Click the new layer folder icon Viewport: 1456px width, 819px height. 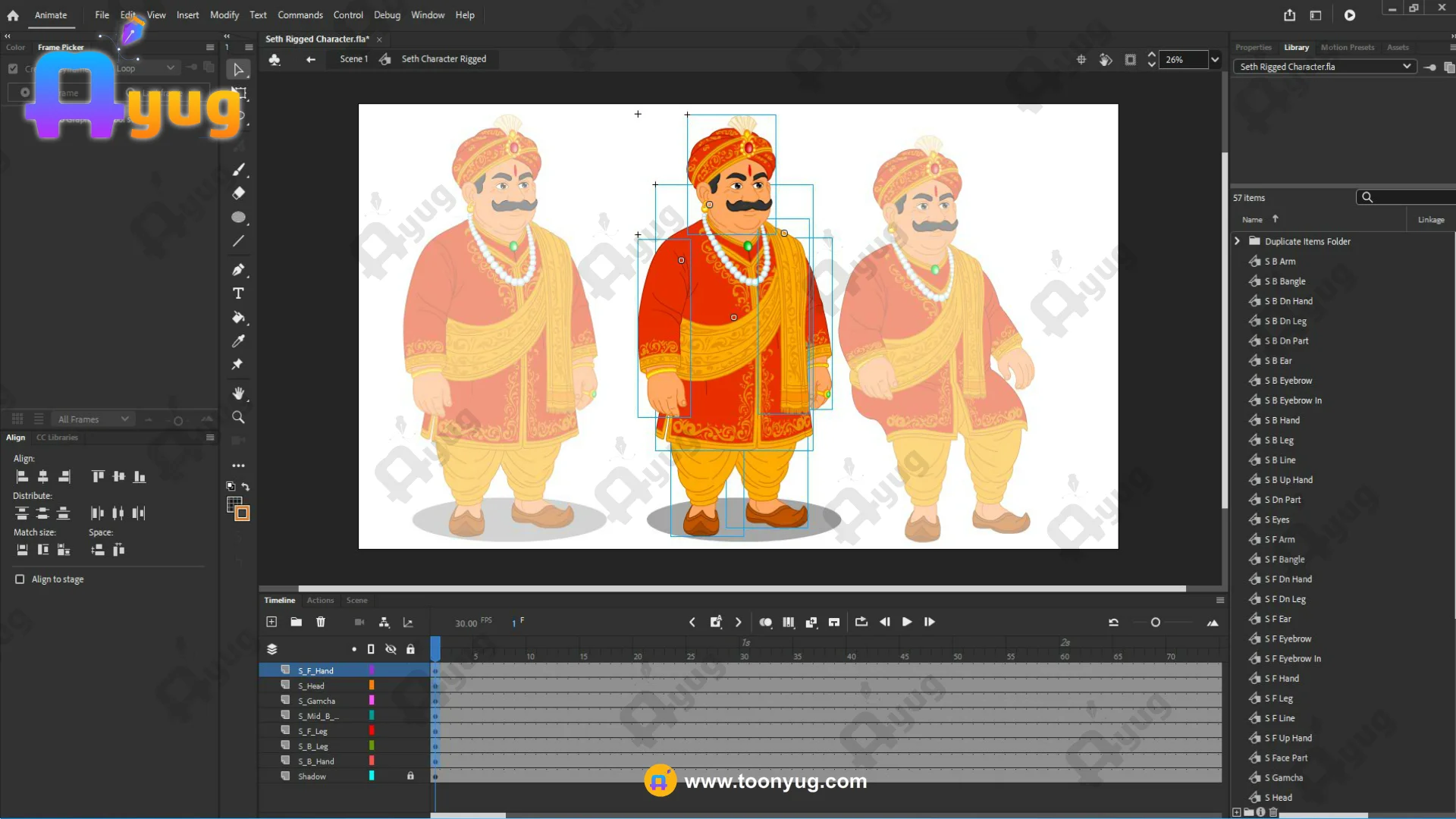(296, 622)
